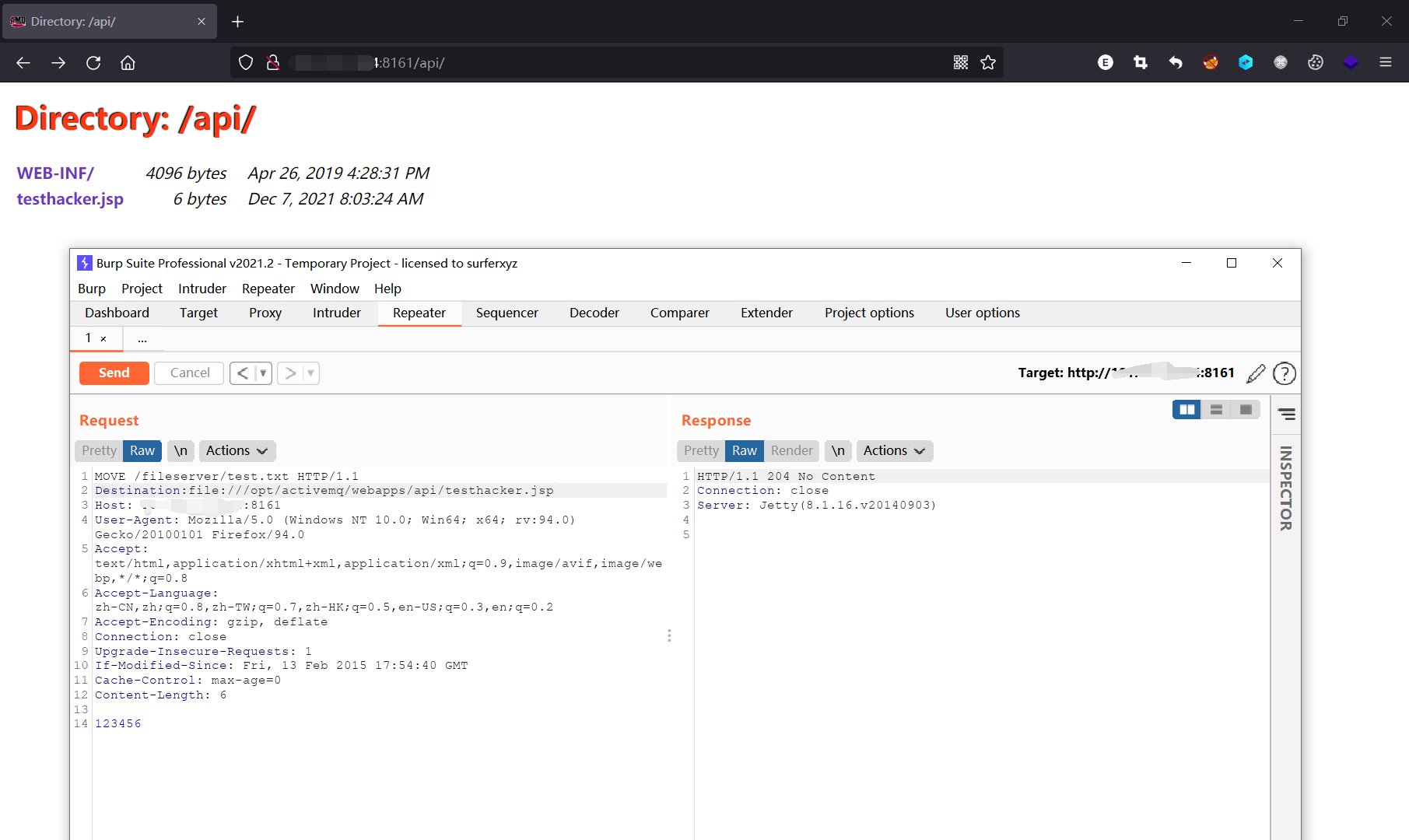Open the Project options tab
The height and width of the screenshot is (840, 1409).
click(x=870, y=313)
